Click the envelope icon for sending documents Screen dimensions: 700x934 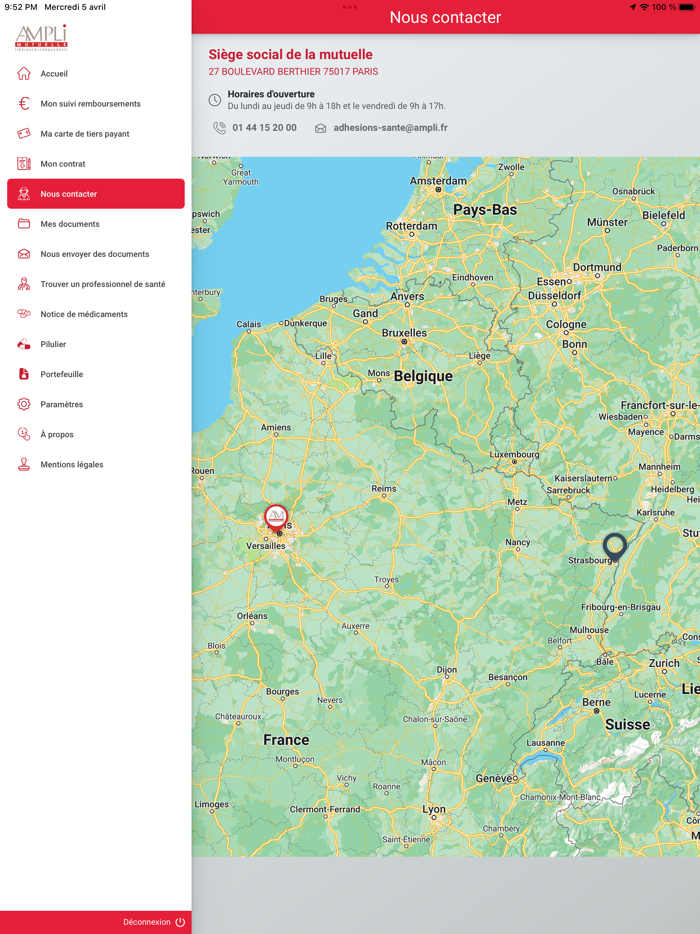pos(24,254)
